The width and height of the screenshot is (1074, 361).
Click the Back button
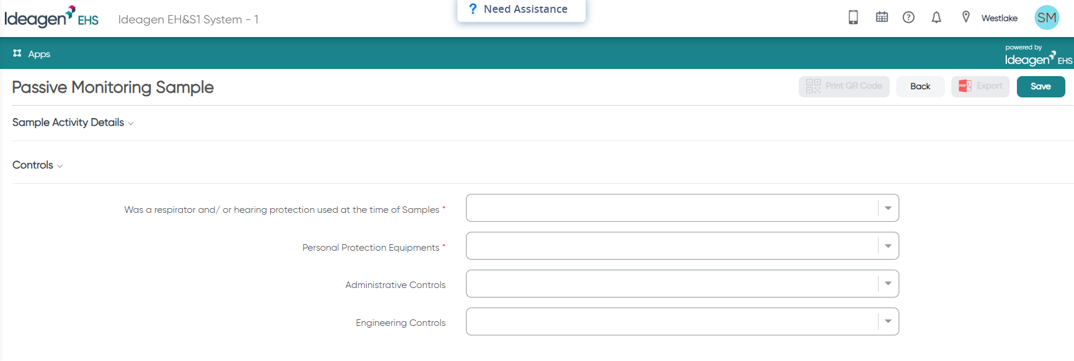click(x=920, y=86)
